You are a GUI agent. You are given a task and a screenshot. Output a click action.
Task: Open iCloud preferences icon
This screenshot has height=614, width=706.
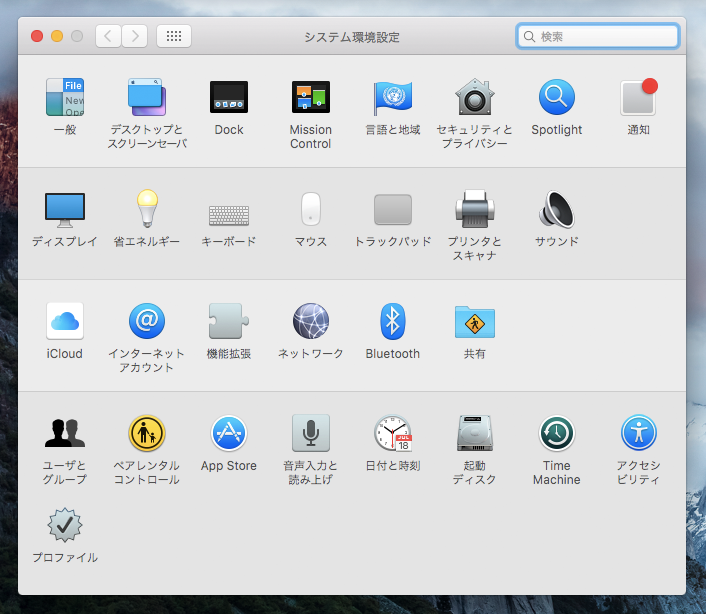tap(65, 321)
